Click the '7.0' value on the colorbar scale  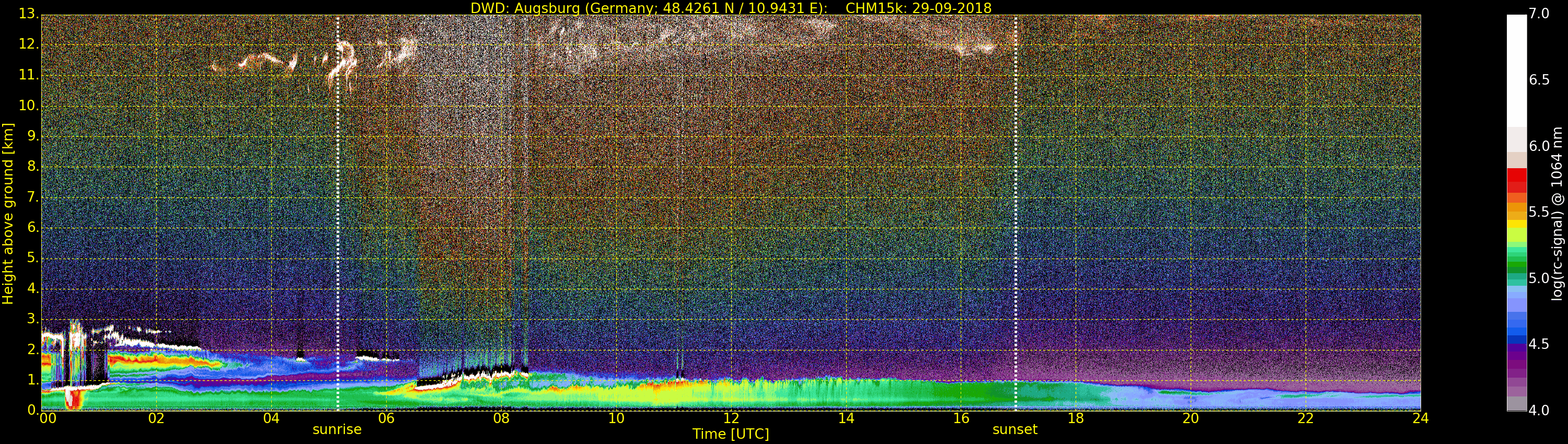pos(1539,14)
